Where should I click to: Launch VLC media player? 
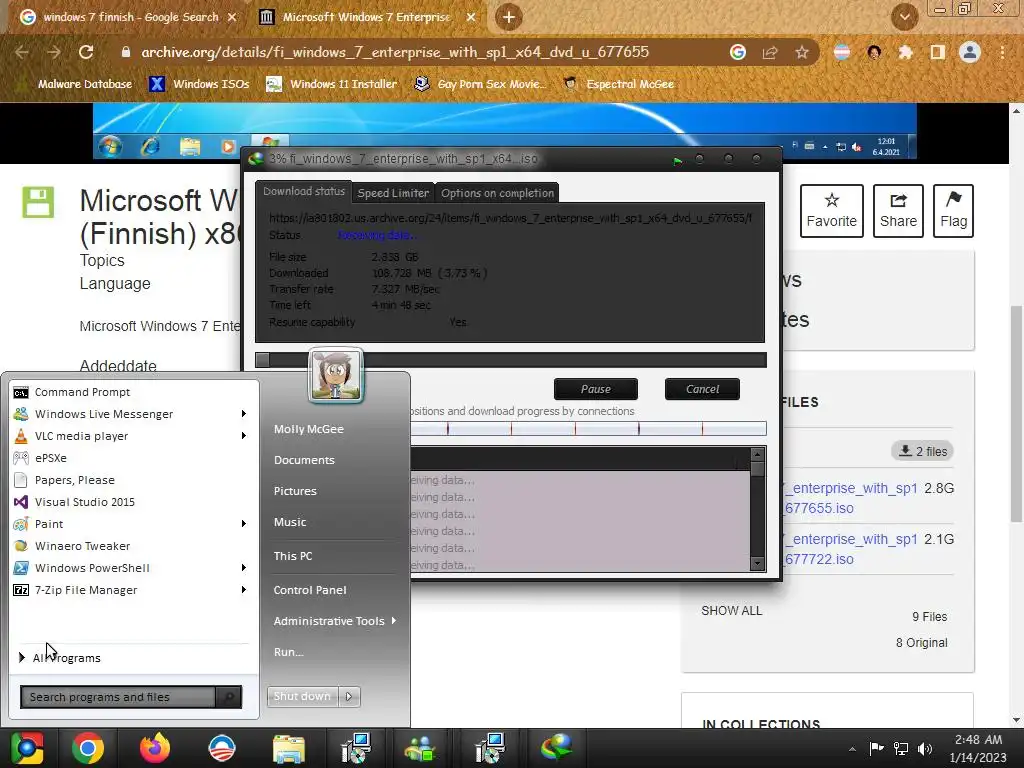pyautogui.click(x=81, y=436)
